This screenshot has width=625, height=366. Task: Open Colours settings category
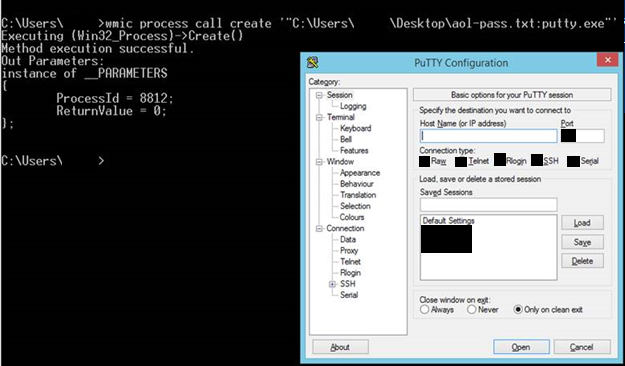[352, 217]
